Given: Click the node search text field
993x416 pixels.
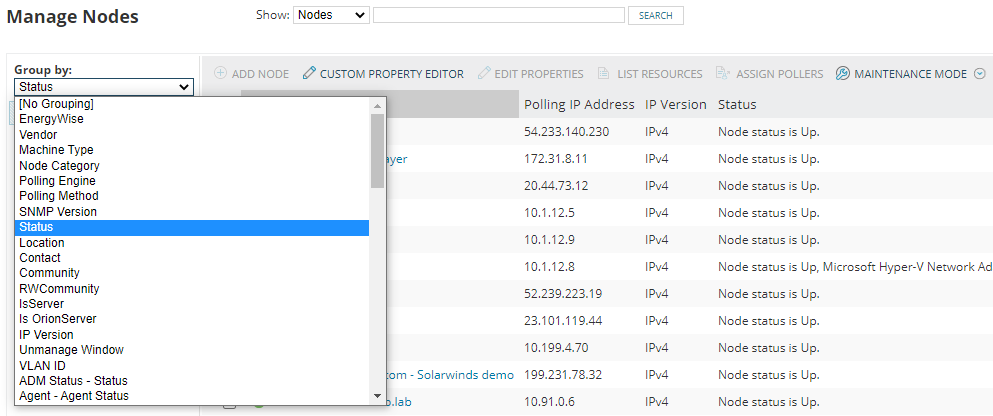Looking at the screenshot, I should pyautogui.click(x=499, y=15).
